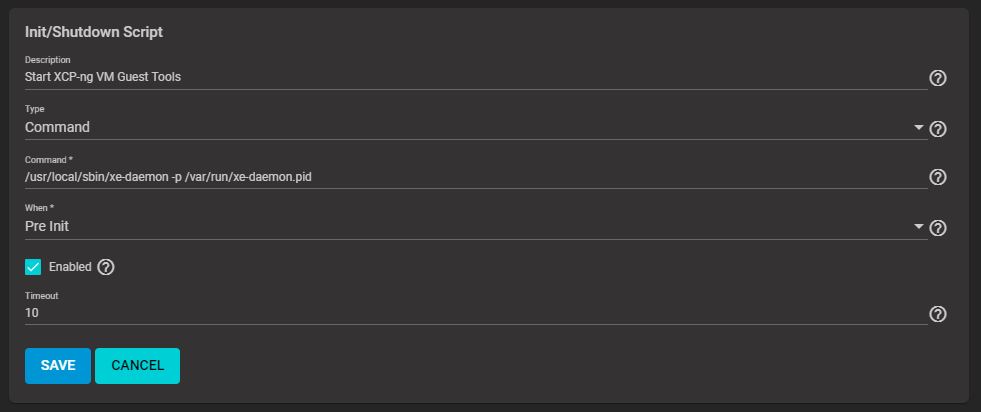Save the init script settings

[58, 366]
